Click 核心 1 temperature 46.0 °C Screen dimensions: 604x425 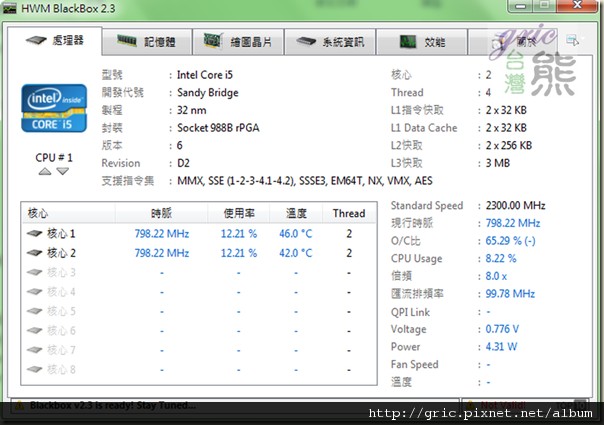(296, 233)
